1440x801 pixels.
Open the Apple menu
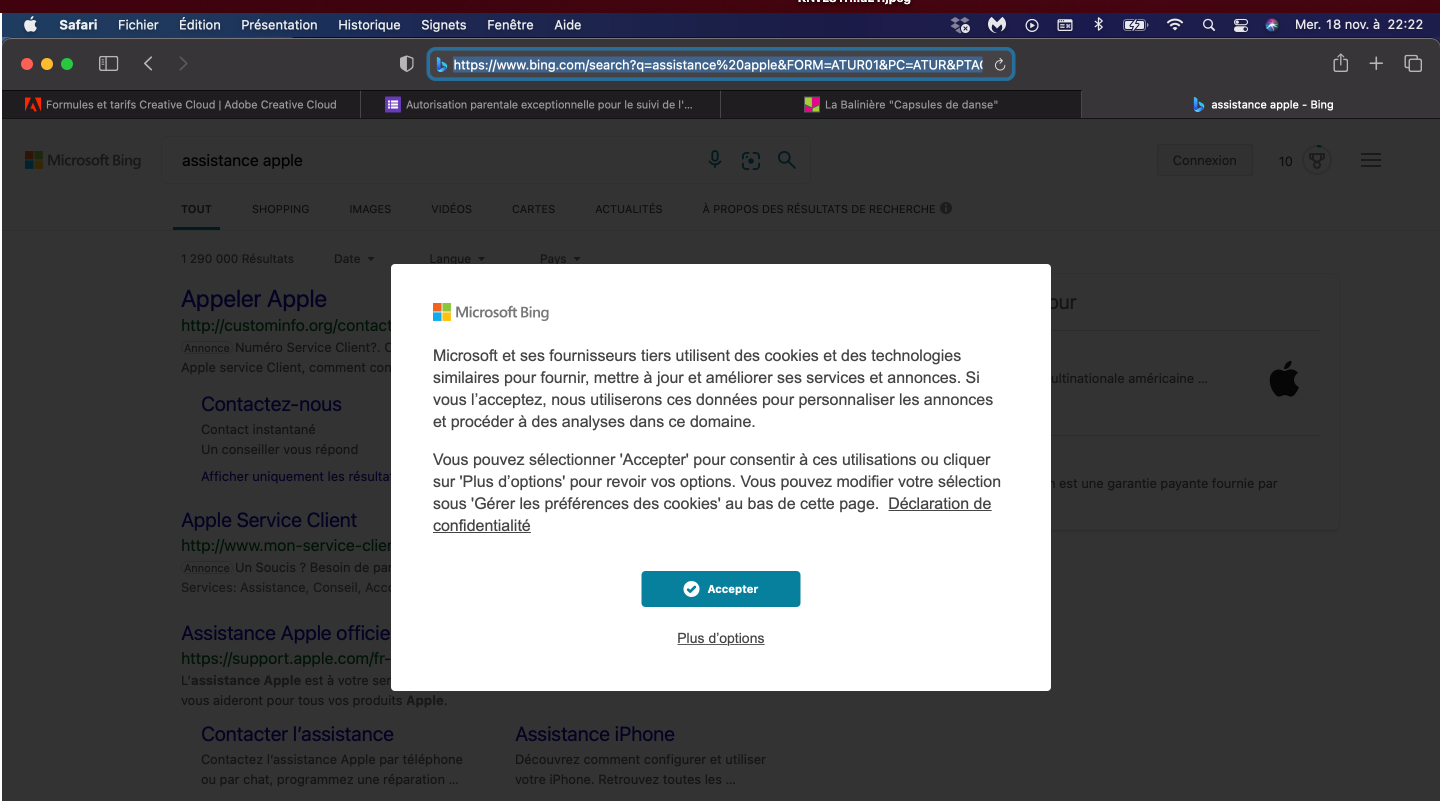(x=30, y=24)
